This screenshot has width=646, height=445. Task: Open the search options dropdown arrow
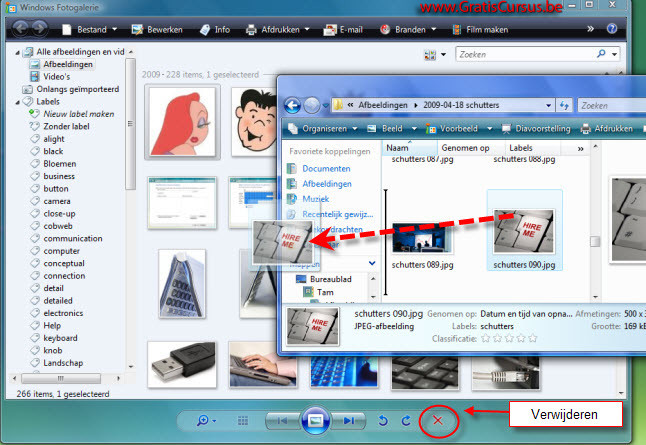[614, 54]
